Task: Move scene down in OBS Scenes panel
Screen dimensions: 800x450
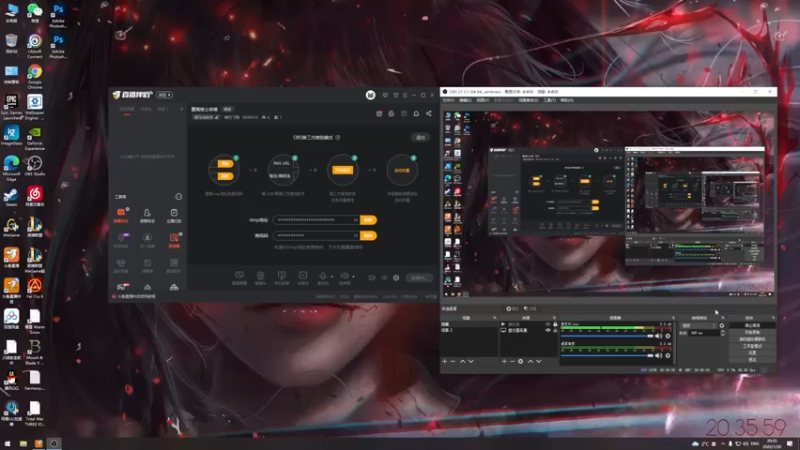Action: [x=471, y=361]
